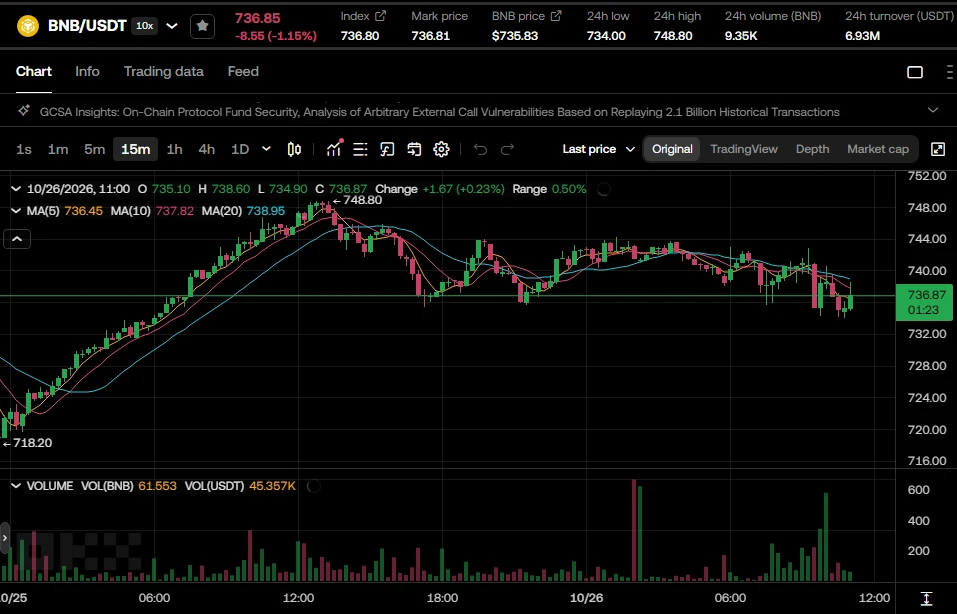
Task: Open the left side panel arrow
Action: (x=5, y=538)
